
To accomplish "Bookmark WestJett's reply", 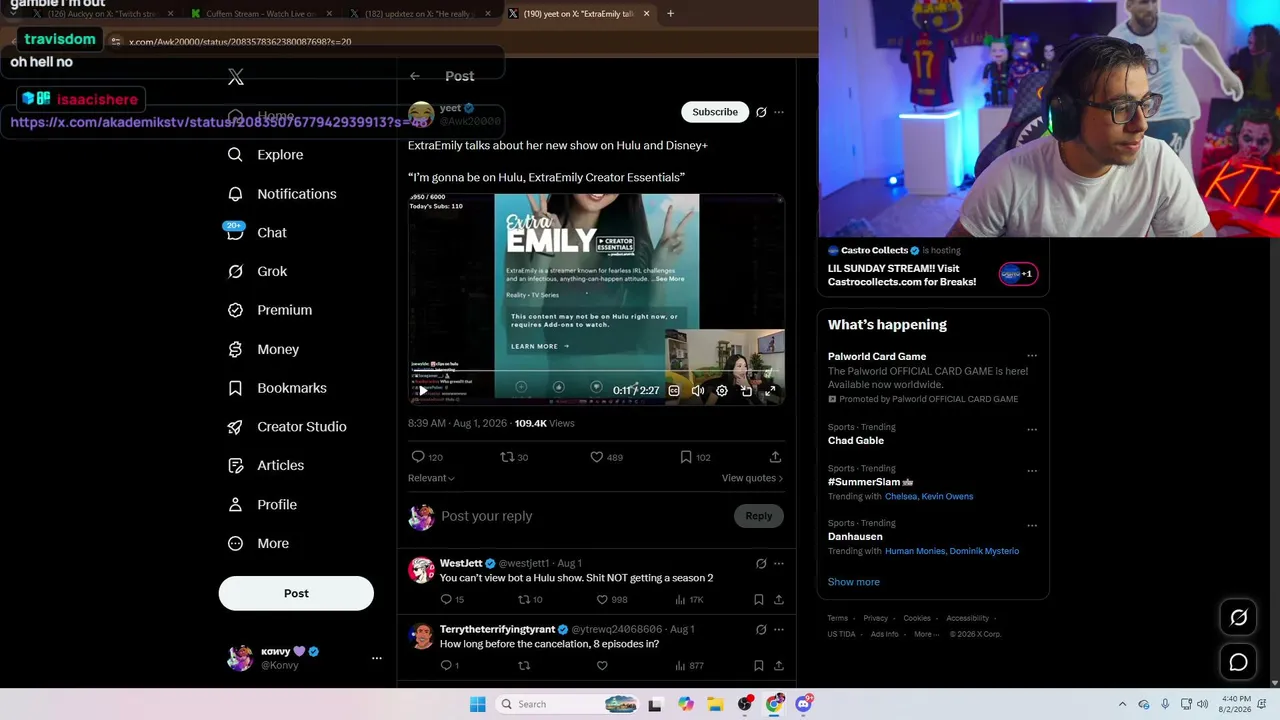I will 759,600.
